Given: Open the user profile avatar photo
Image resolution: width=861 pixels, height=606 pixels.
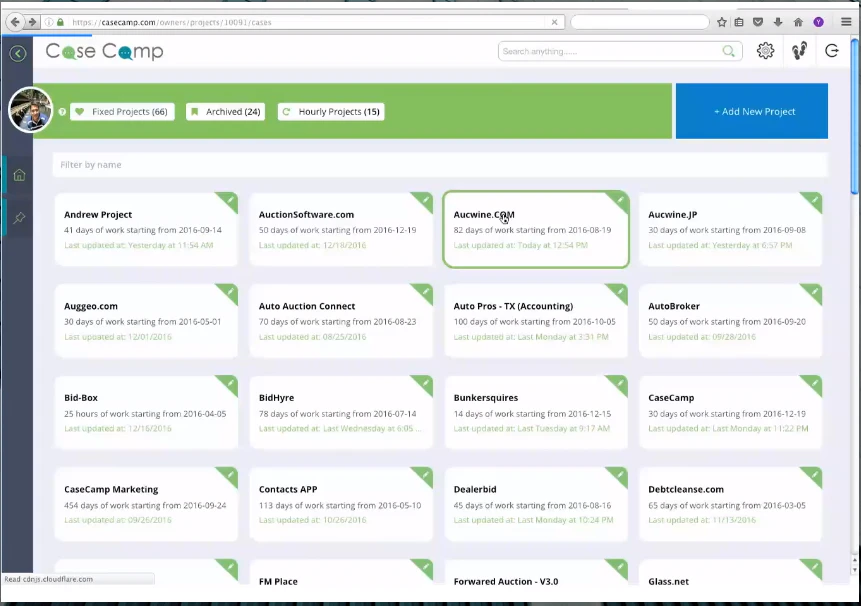Looking at the screenshot, I should (x=31, y=110).
